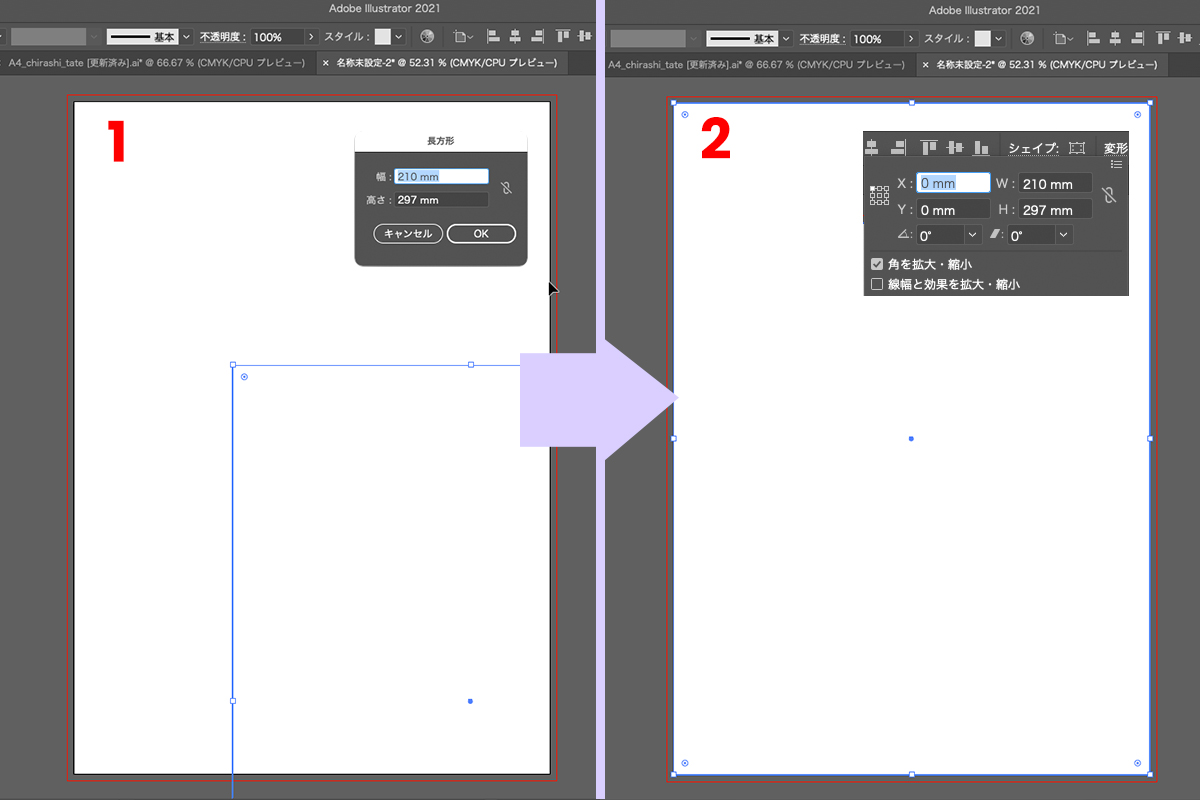Image resolution: width=1200 pixels, height=800 pixels.
Task: Open the Transform panel flyout menu icon
Action: [1116, 164]
